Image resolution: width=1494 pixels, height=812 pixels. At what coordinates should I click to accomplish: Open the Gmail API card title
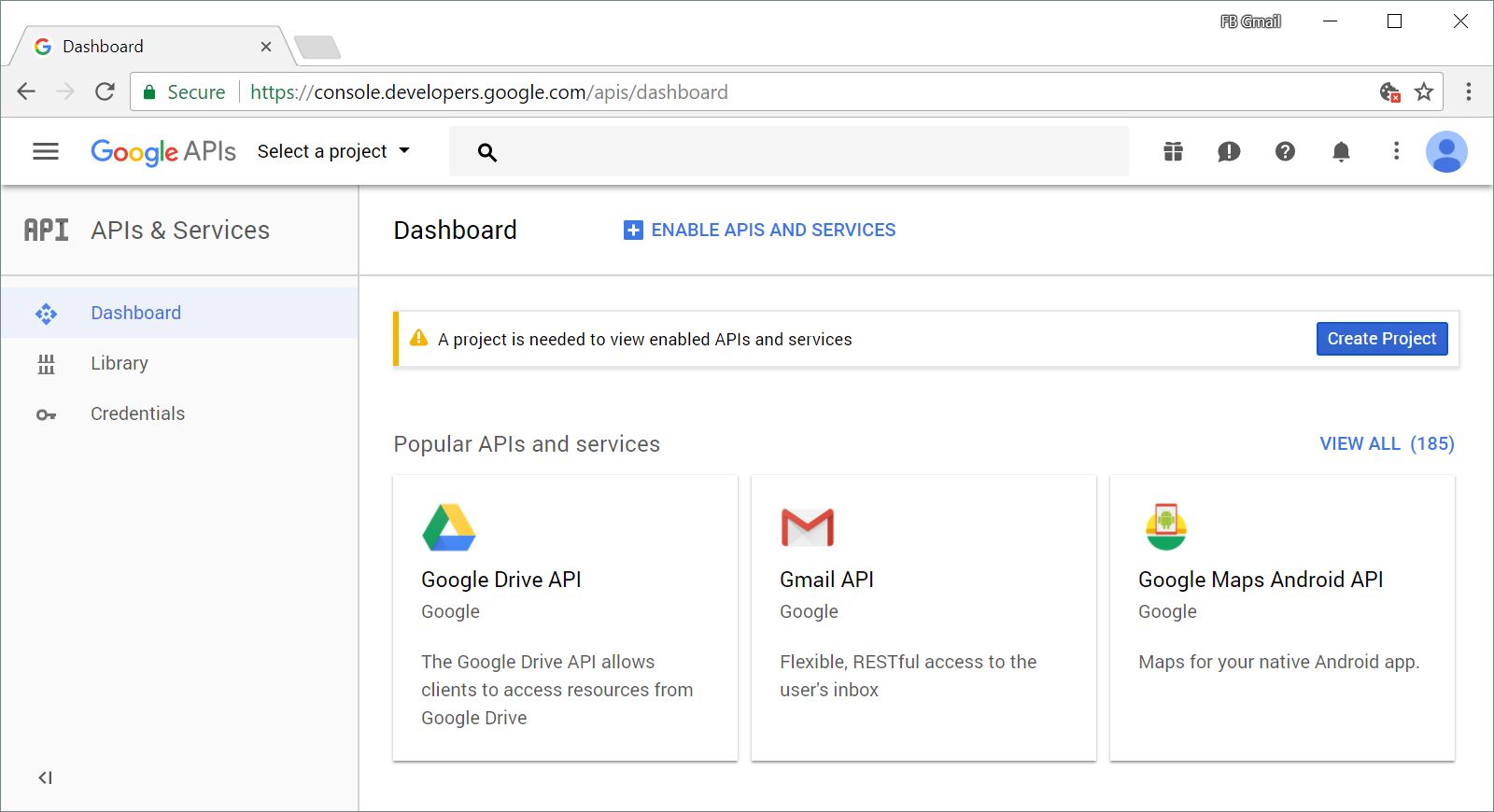(x=826, y=580)
